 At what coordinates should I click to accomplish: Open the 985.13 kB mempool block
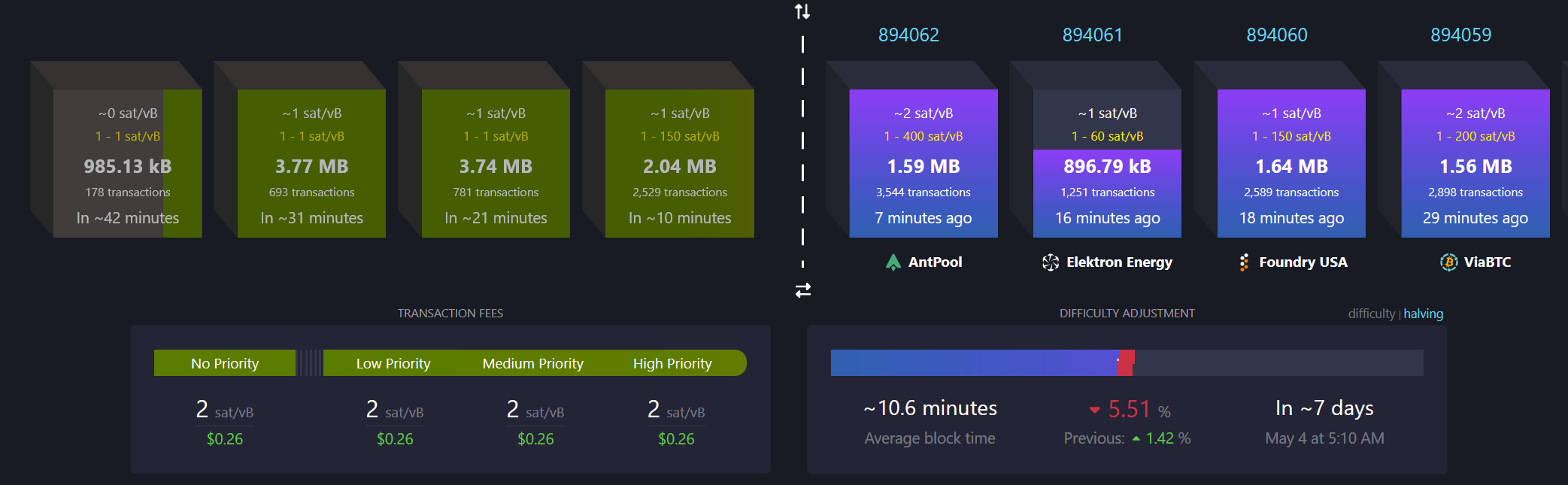[x=127, y=164]
